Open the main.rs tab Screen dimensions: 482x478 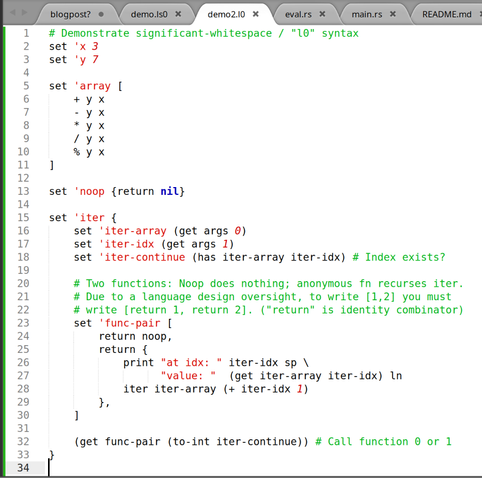click(367, 14)
